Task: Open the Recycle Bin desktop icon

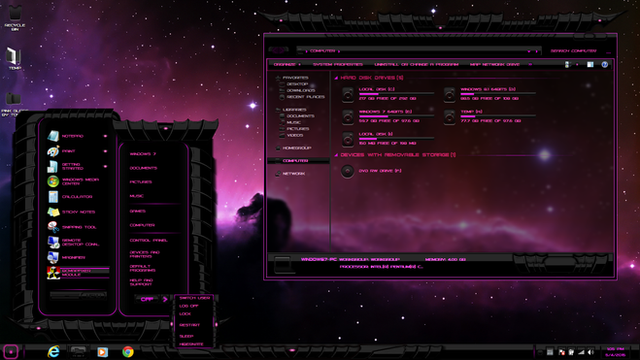Action: [x=15, y=18]
